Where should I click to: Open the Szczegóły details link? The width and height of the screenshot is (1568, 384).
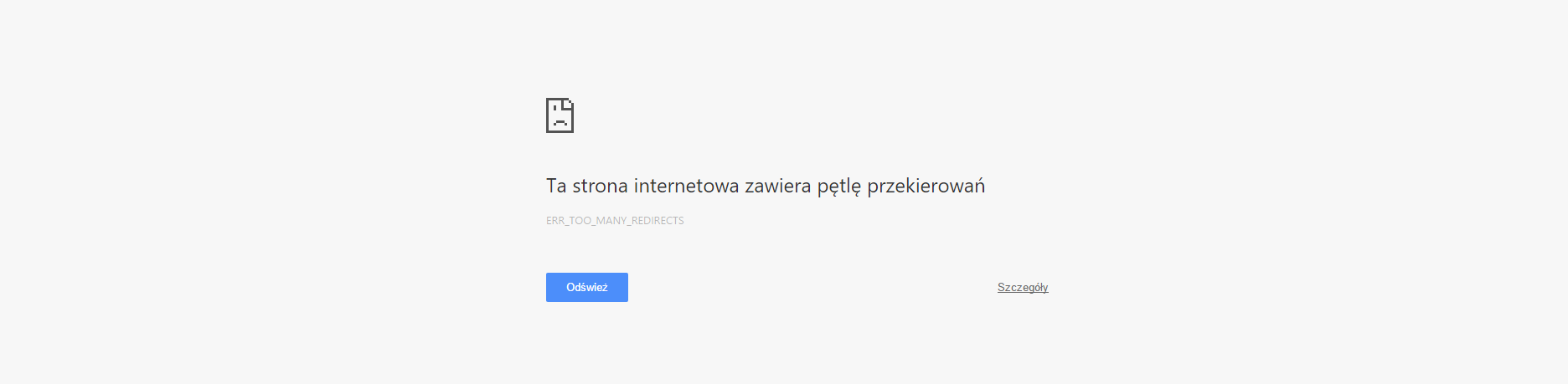(1023, 287)
